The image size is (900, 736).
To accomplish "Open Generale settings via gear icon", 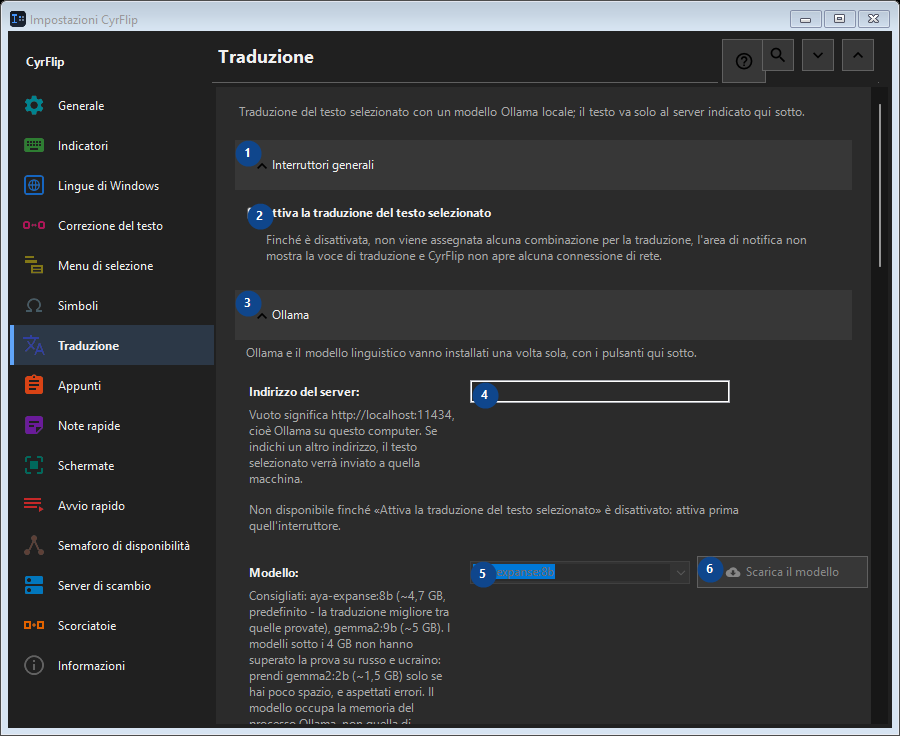I will pos(34,106).
